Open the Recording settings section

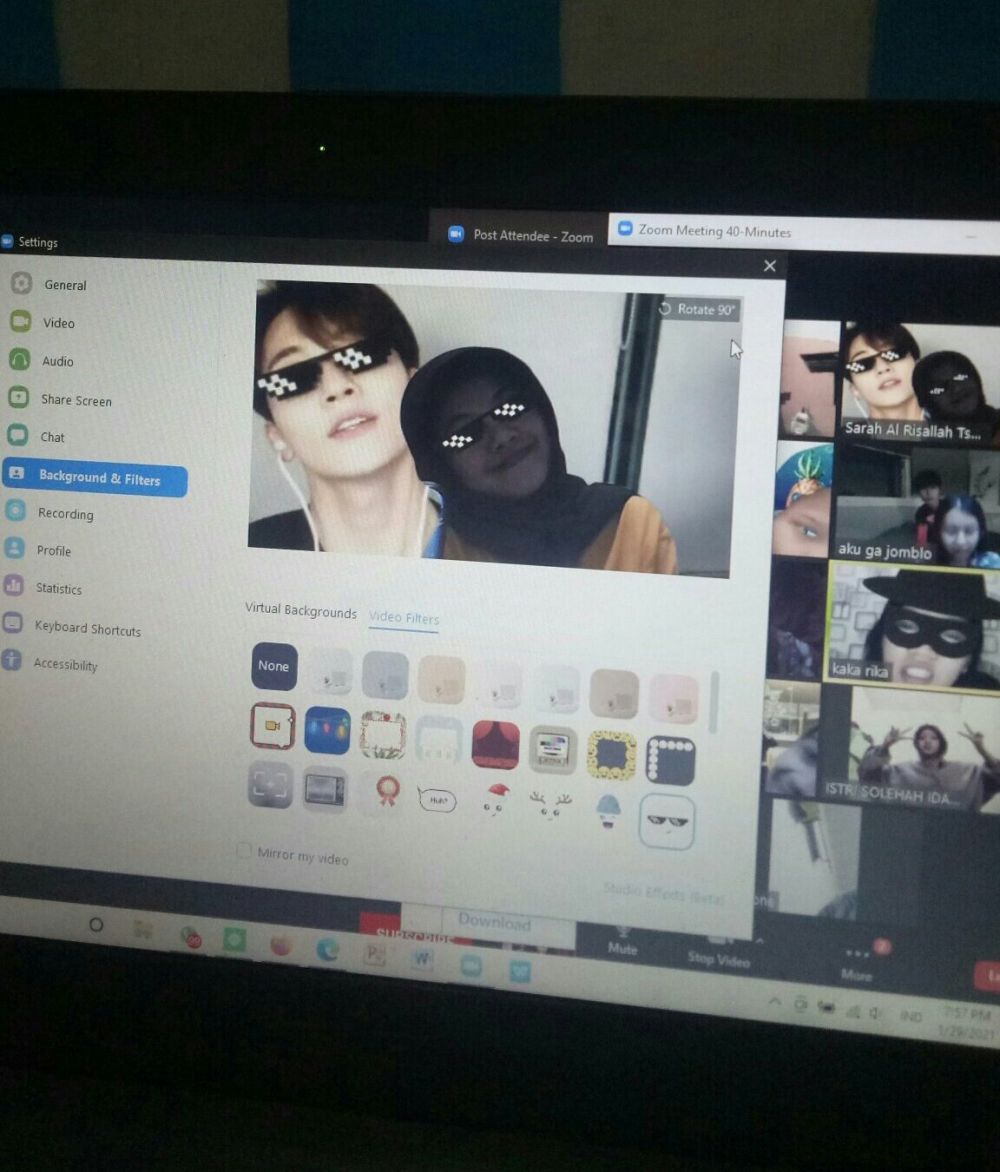point(65,514)
